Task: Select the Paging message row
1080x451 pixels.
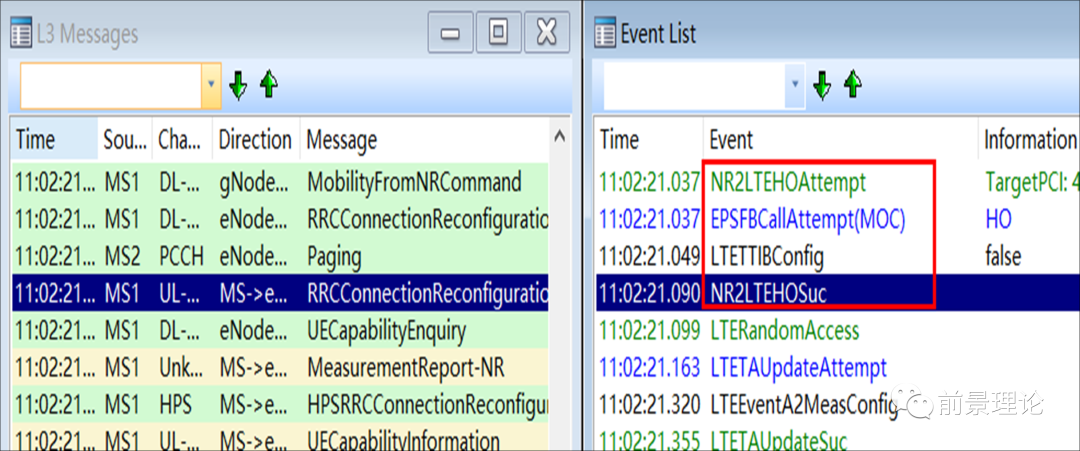Action: coord(334,256)
